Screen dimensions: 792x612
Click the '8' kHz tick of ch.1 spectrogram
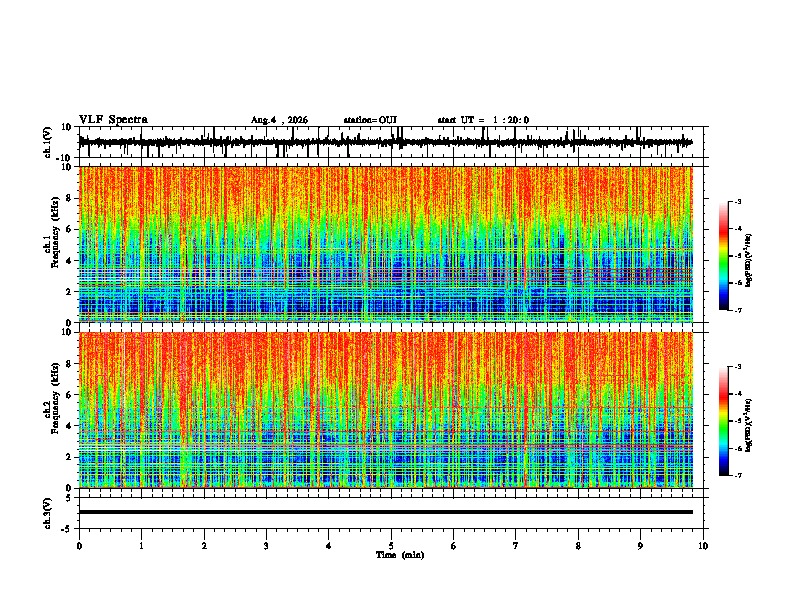pyautogui.click(x=70, y=198)
